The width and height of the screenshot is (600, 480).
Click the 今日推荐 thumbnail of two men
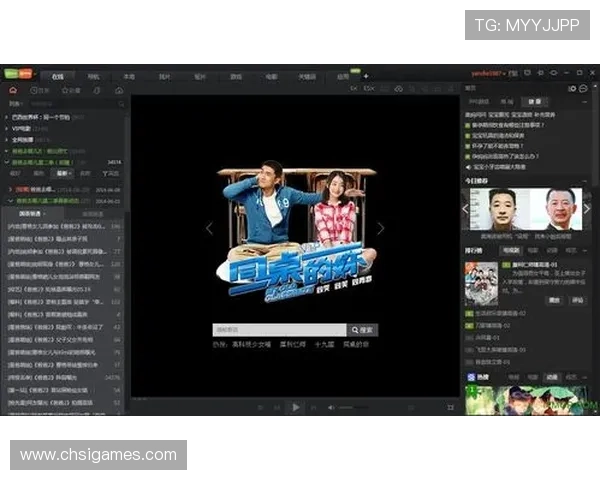pyautogui.click(x=525, y=208)
